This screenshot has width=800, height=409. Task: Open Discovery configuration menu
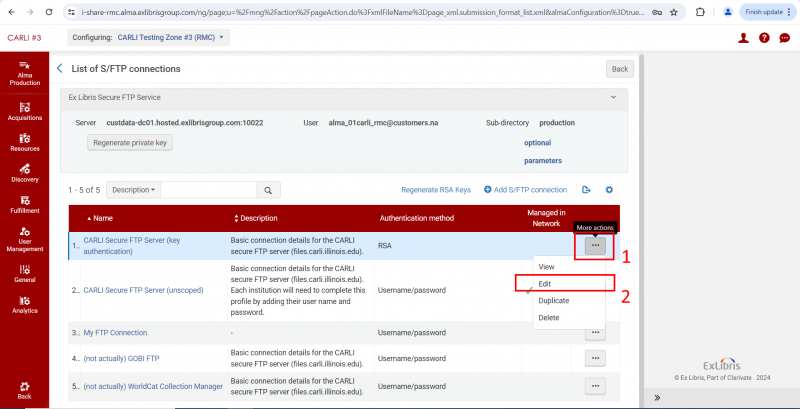tap(24, 173)
